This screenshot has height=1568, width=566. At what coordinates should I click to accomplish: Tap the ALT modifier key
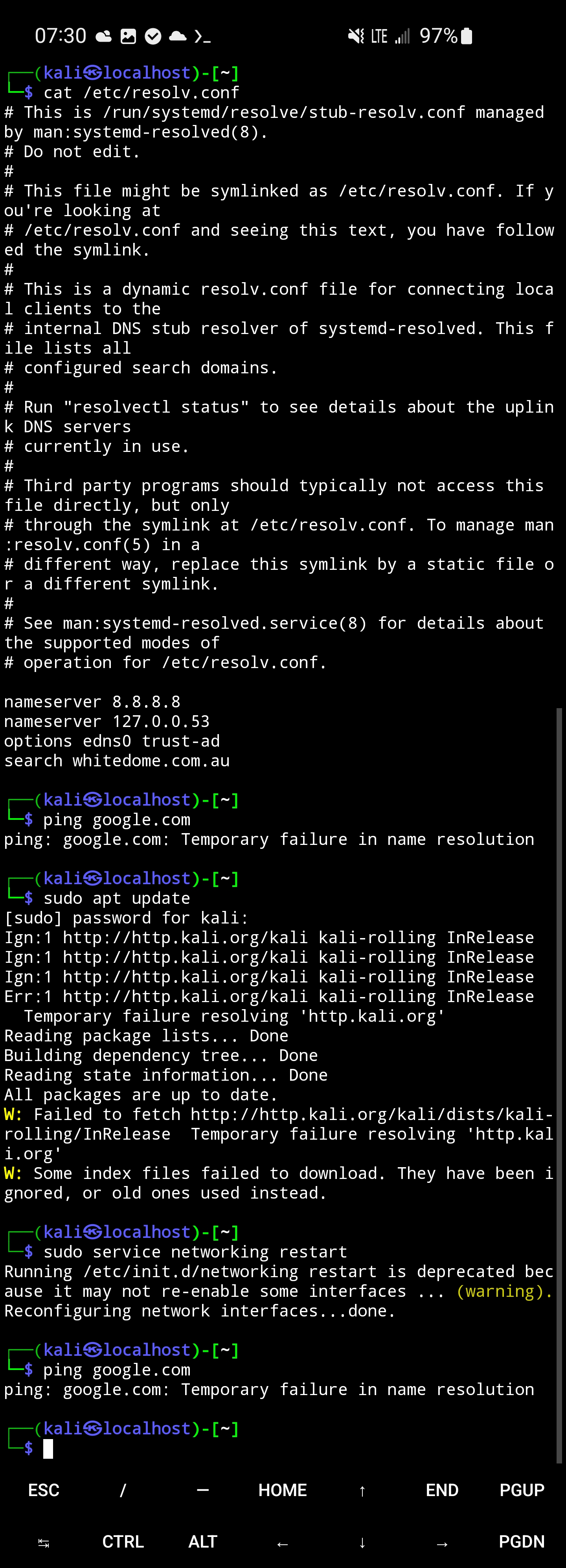pos(203,1541)
